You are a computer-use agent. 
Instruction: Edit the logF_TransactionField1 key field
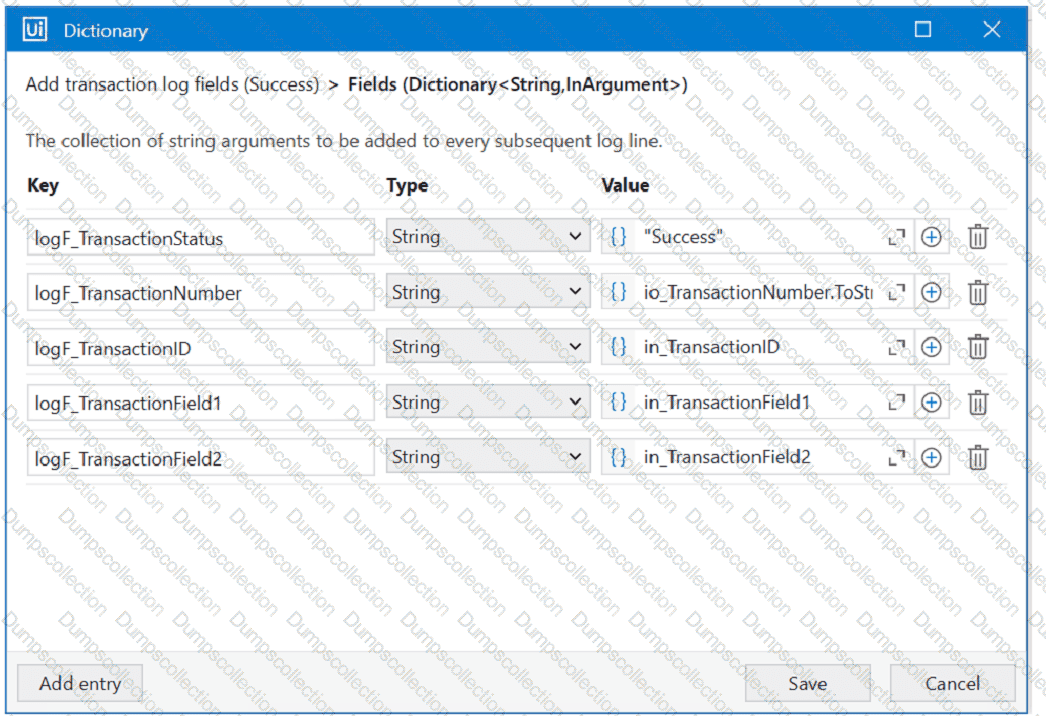coord(200,403)
